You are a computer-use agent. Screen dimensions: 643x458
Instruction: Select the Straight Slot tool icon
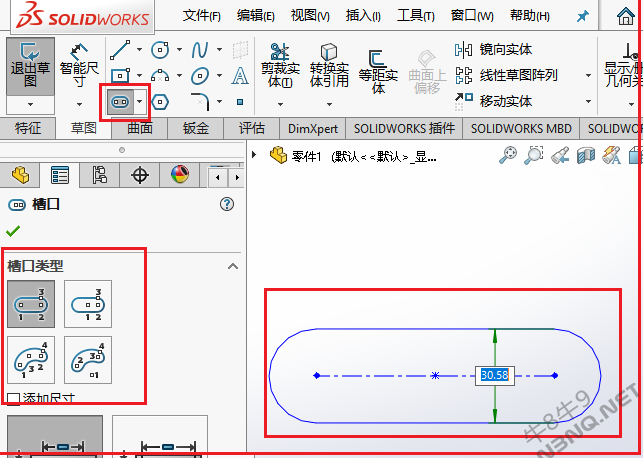[120, 102]
